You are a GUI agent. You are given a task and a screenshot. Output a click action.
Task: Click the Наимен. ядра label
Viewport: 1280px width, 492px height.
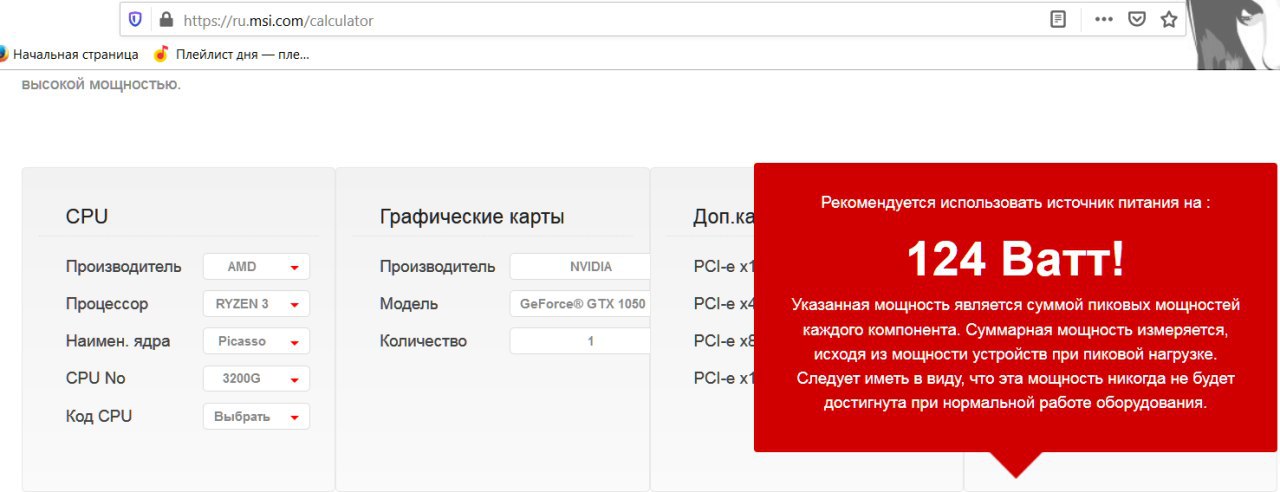coord(118,341)
